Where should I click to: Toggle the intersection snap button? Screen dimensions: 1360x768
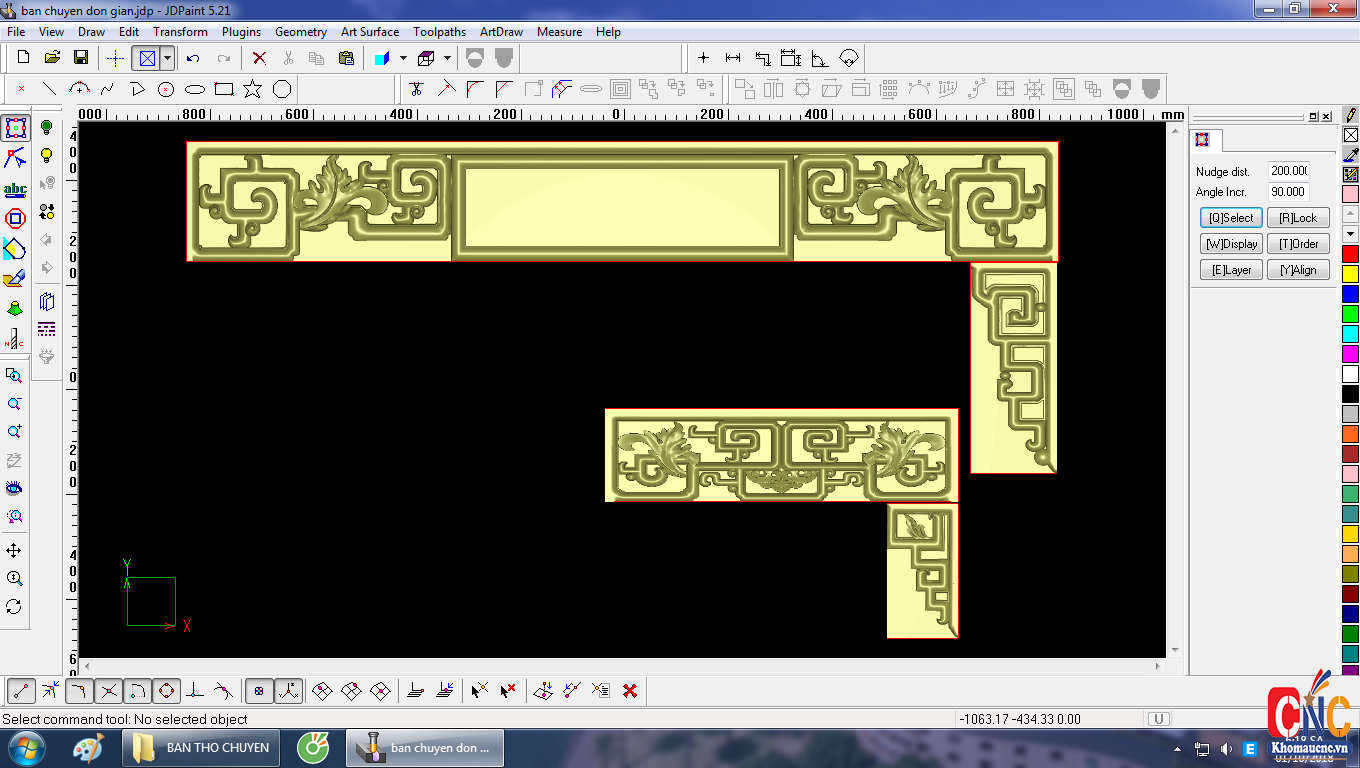pos(108,690)
